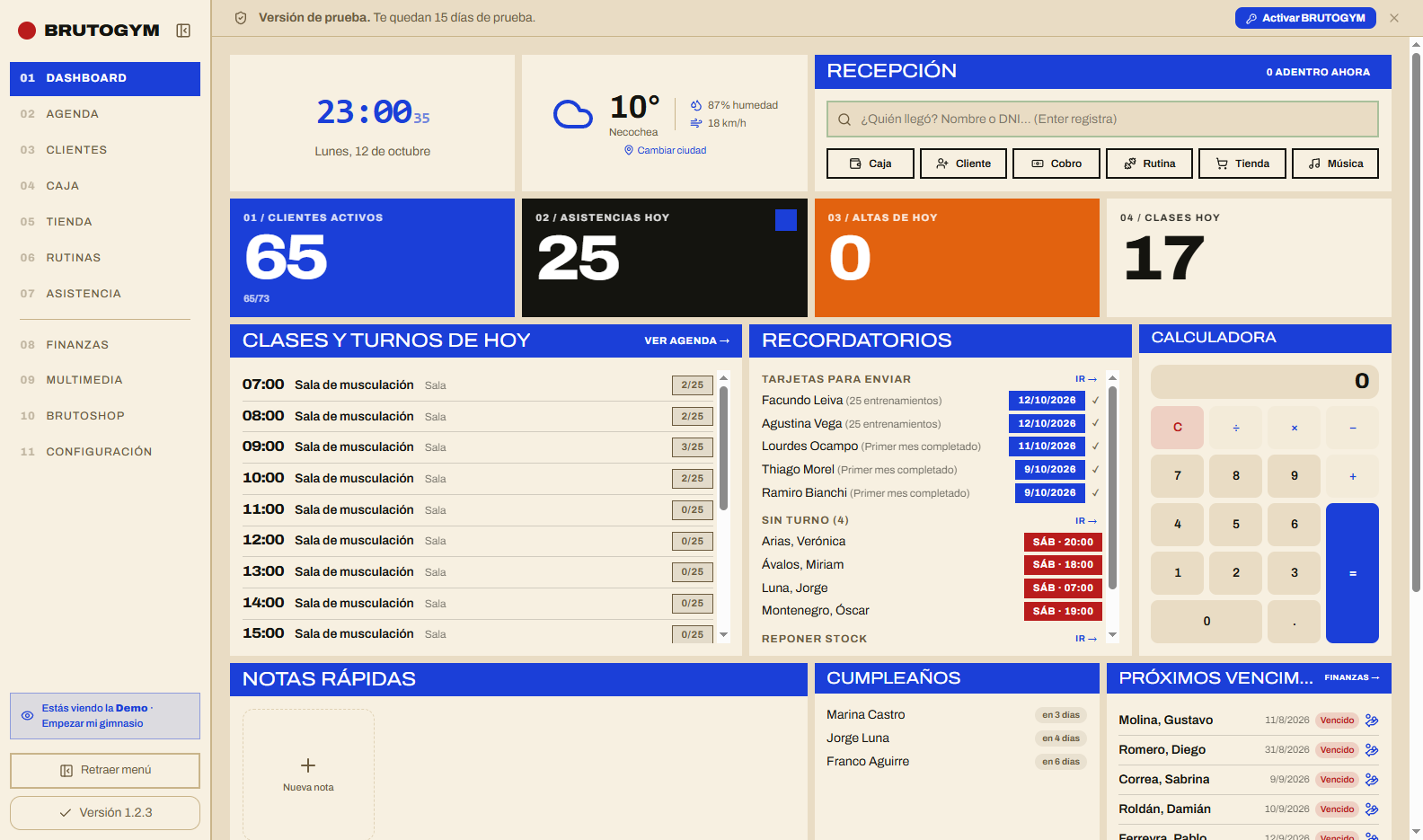
Task: Click the shield icon in trial banner
Action: click(x=241, y=18)
